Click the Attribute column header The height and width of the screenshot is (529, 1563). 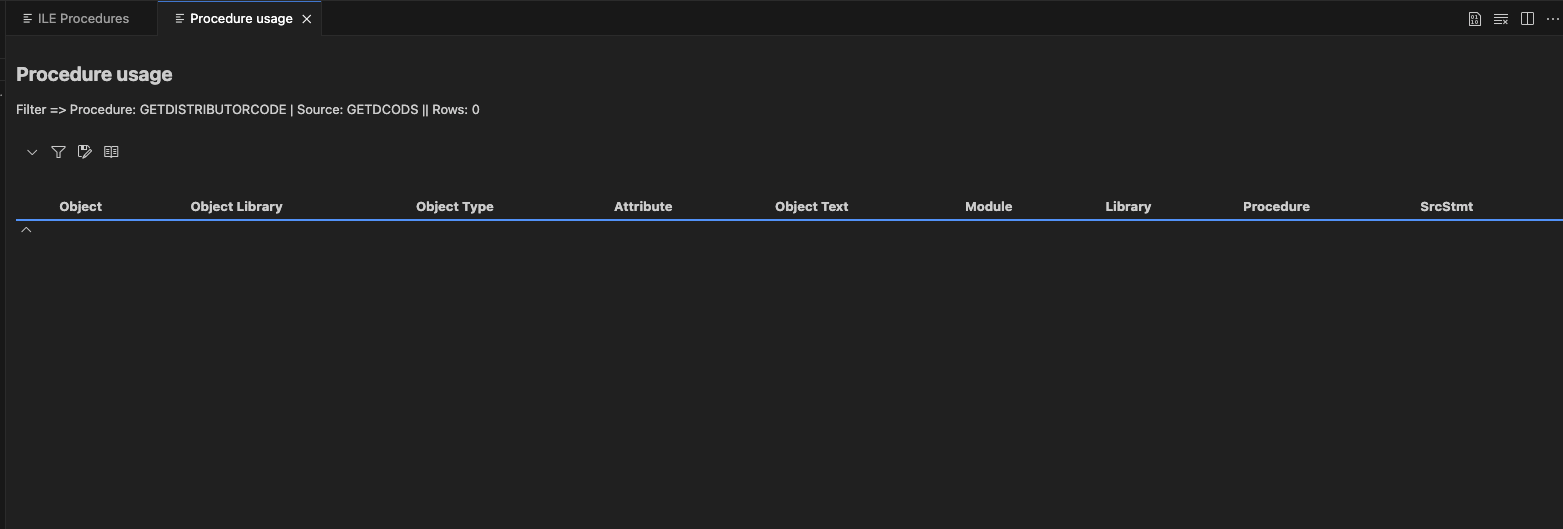tap(643, 207)
